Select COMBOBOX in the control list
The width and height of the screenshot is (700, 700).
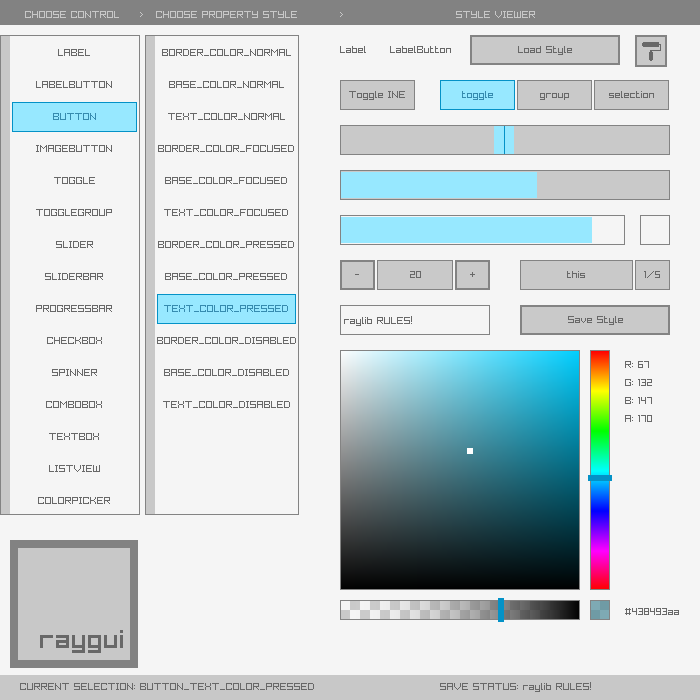tap(74, 405)
